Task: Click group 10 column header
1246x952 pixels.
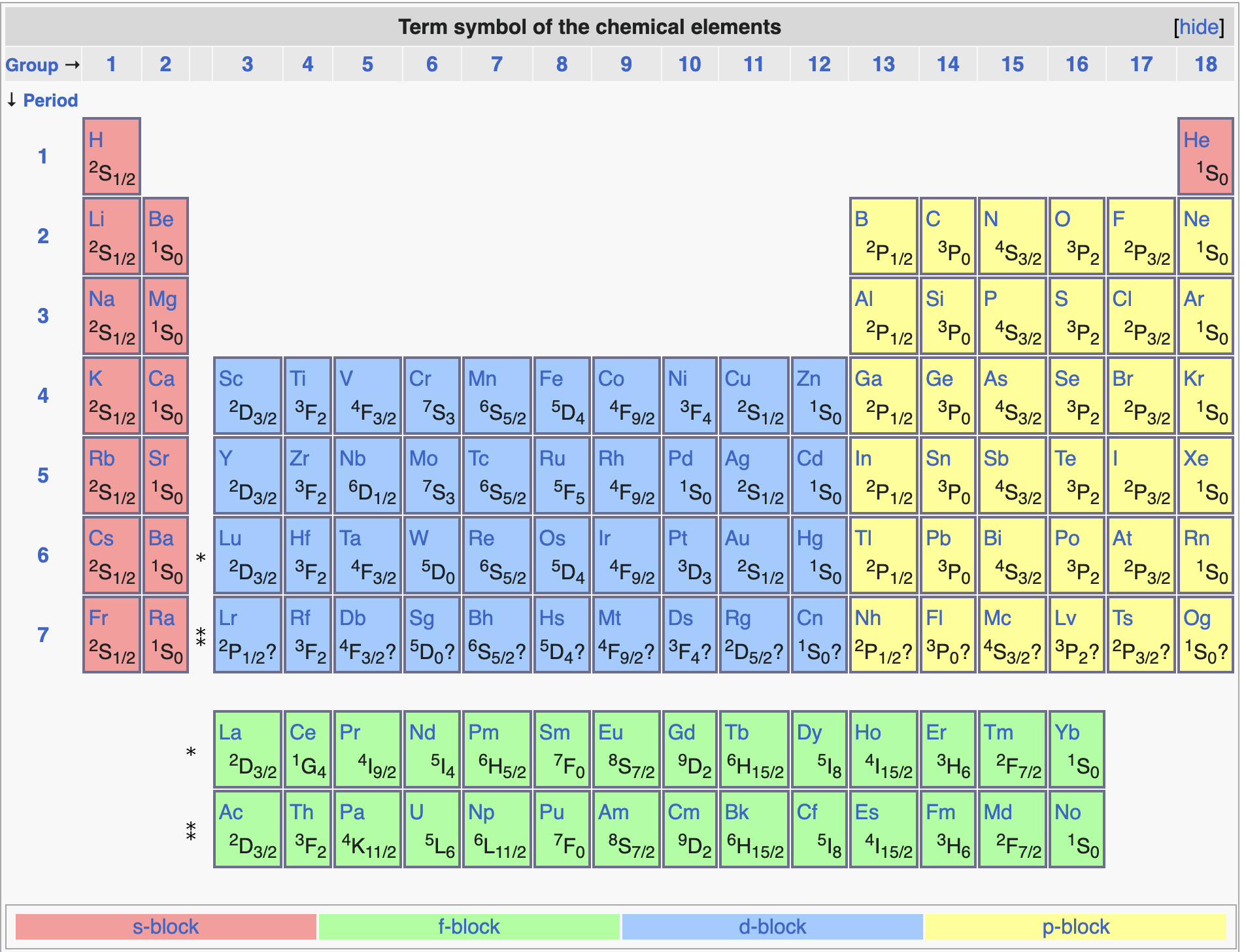Action: (x=689, y=64)
